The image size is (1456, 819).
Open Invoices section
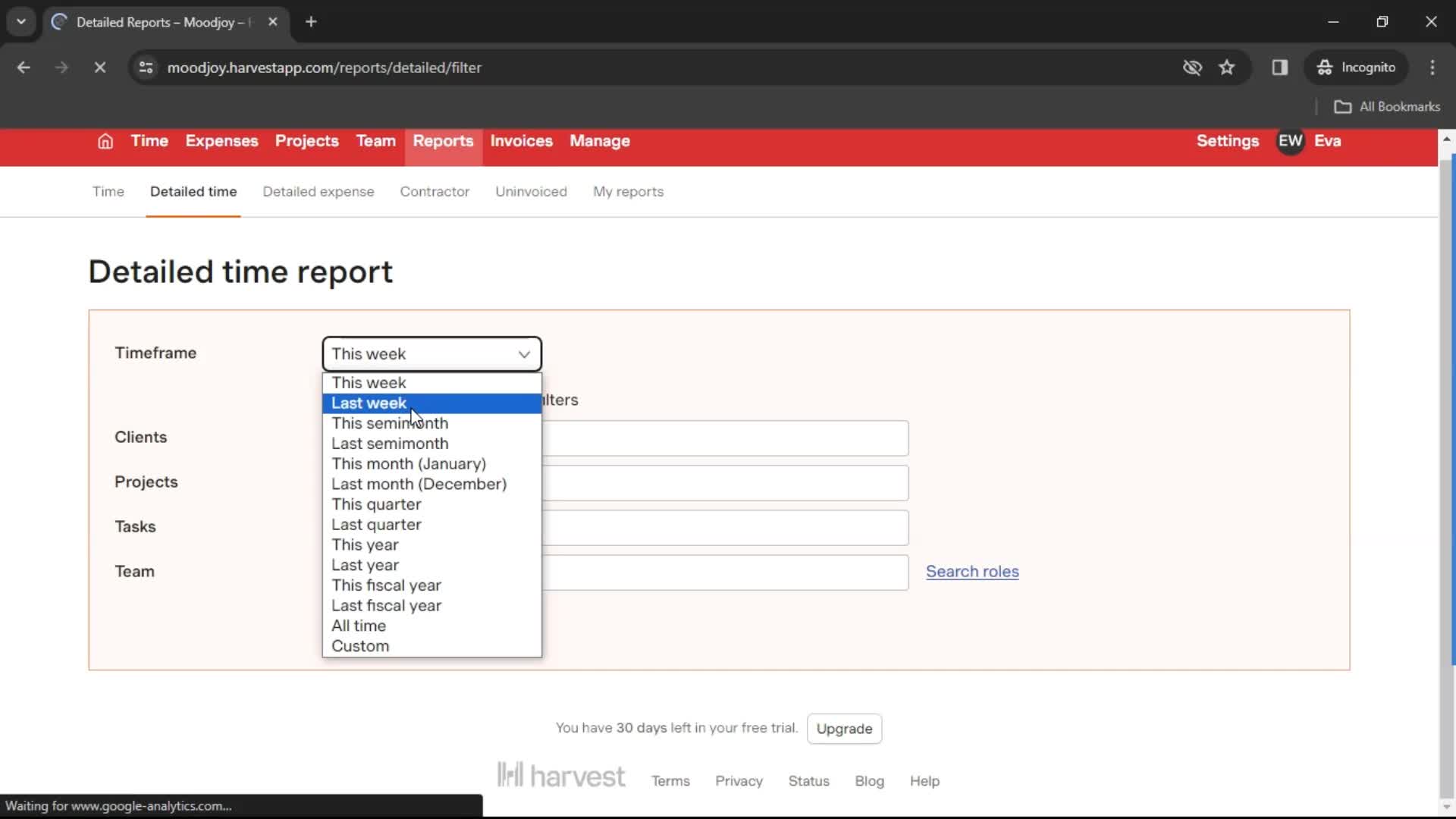[x=521, y=141]
